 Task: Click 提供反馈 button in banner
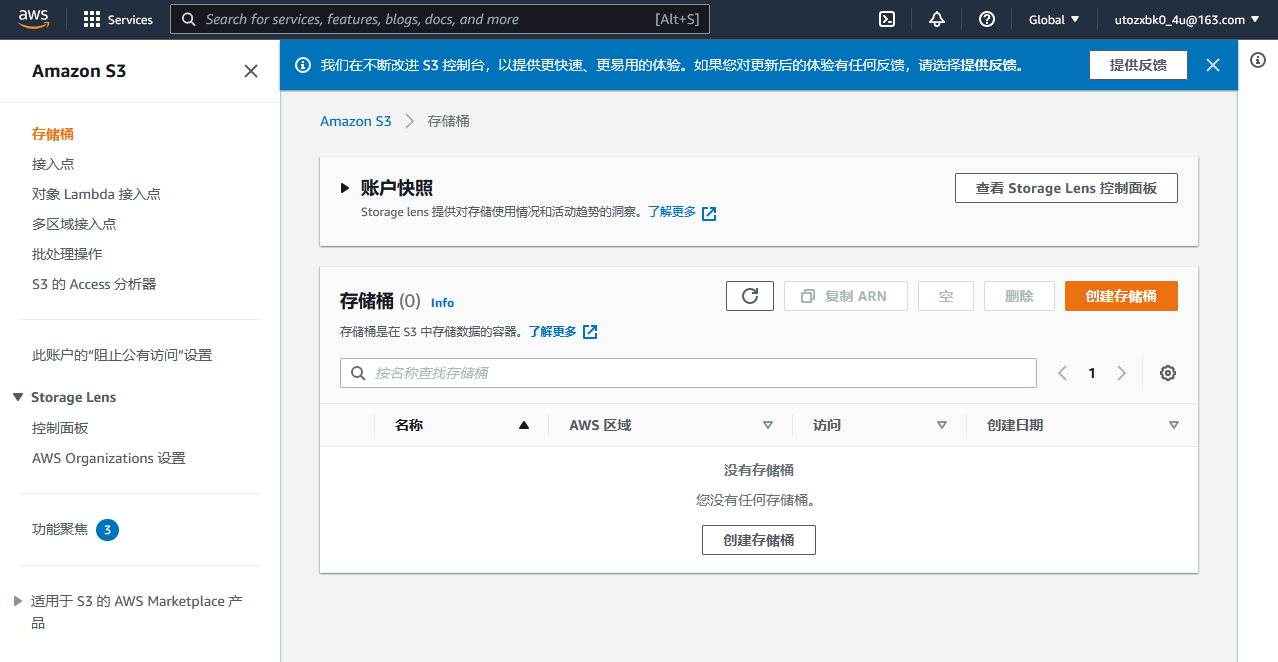pos(1138,65)
